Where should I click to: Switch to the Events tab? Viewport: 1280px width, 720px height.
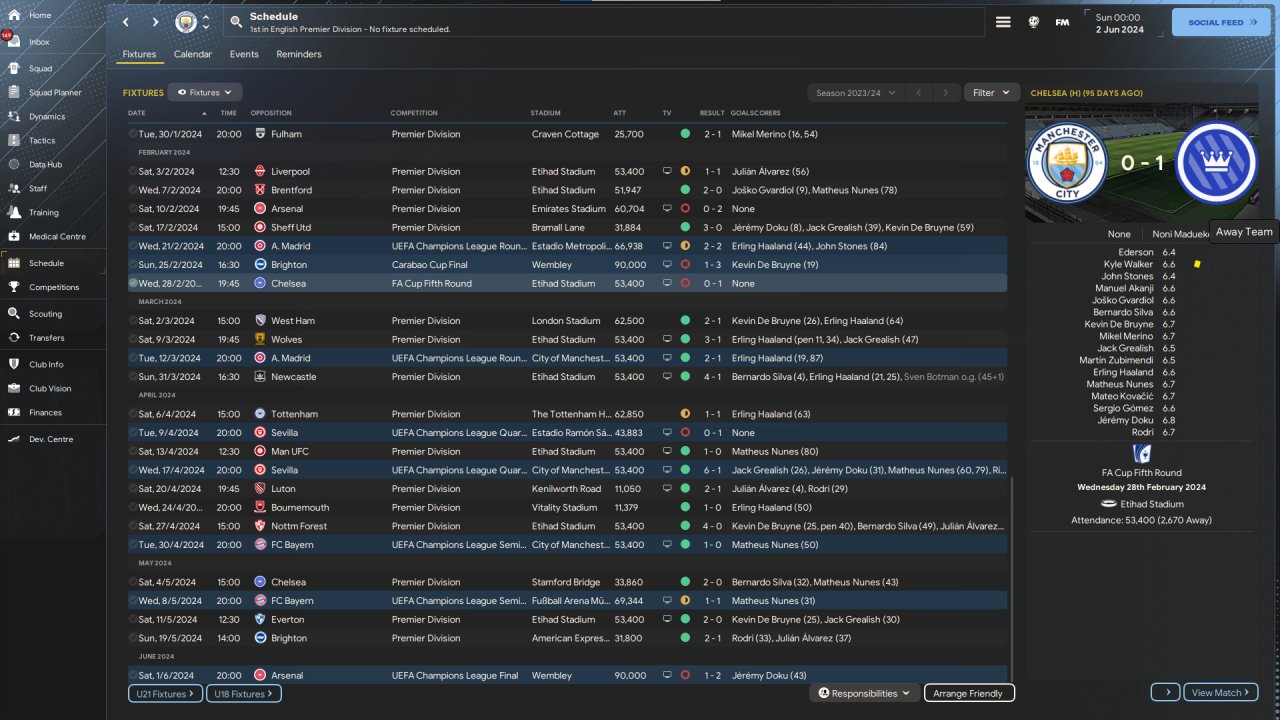pos(244,54)
